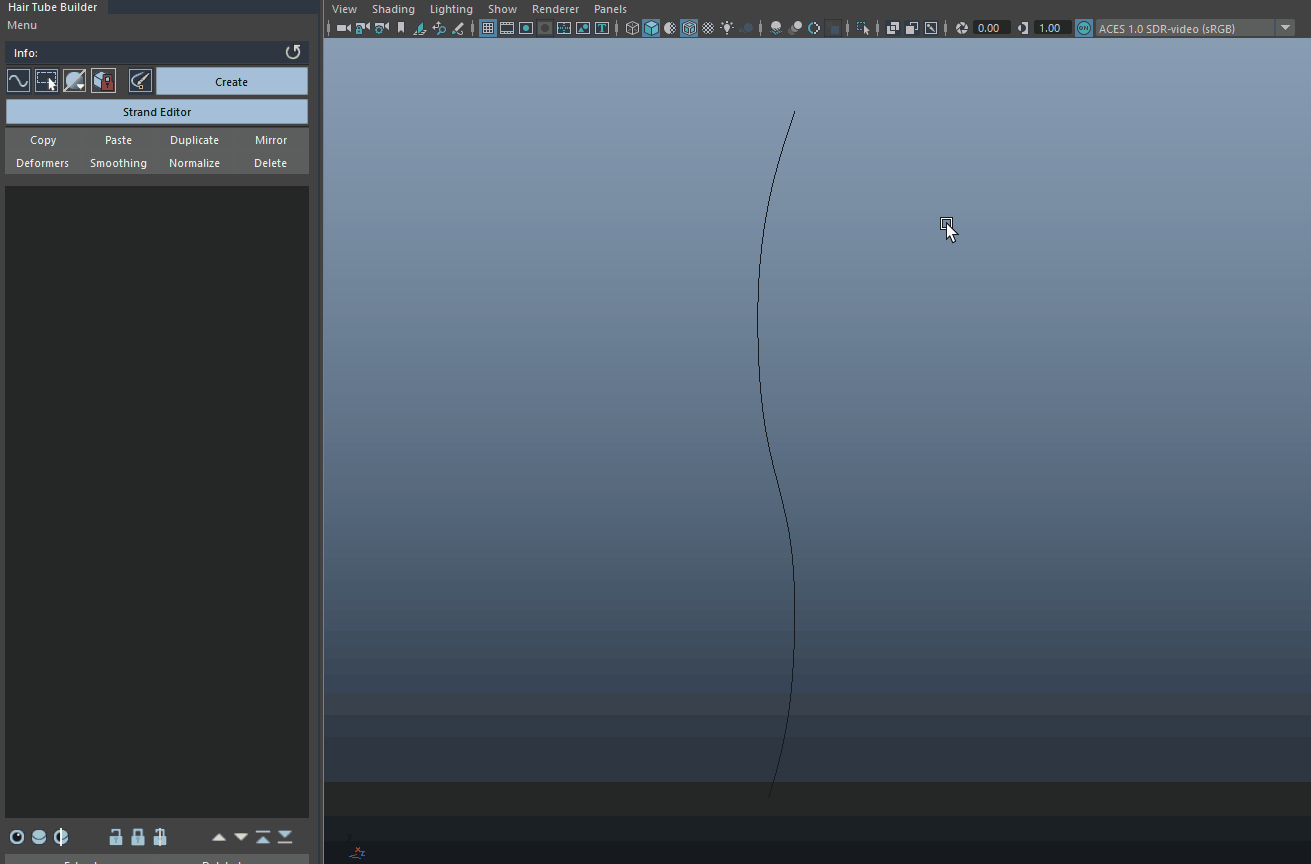
Task: Select the marquee selection tool icon
Action: 46,81
